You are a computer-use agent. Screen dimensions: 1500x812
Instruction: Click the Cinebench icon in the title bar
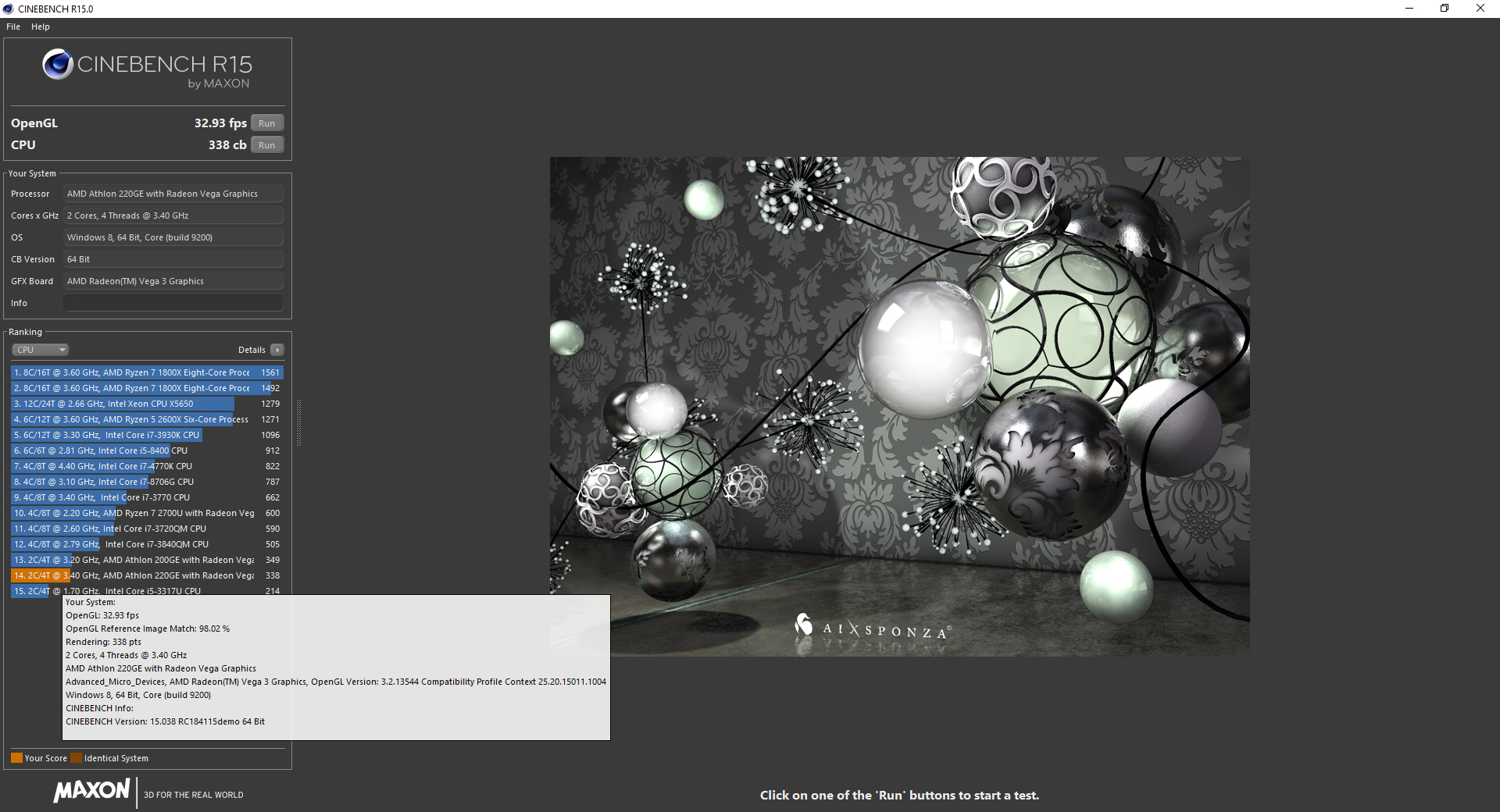9,9
